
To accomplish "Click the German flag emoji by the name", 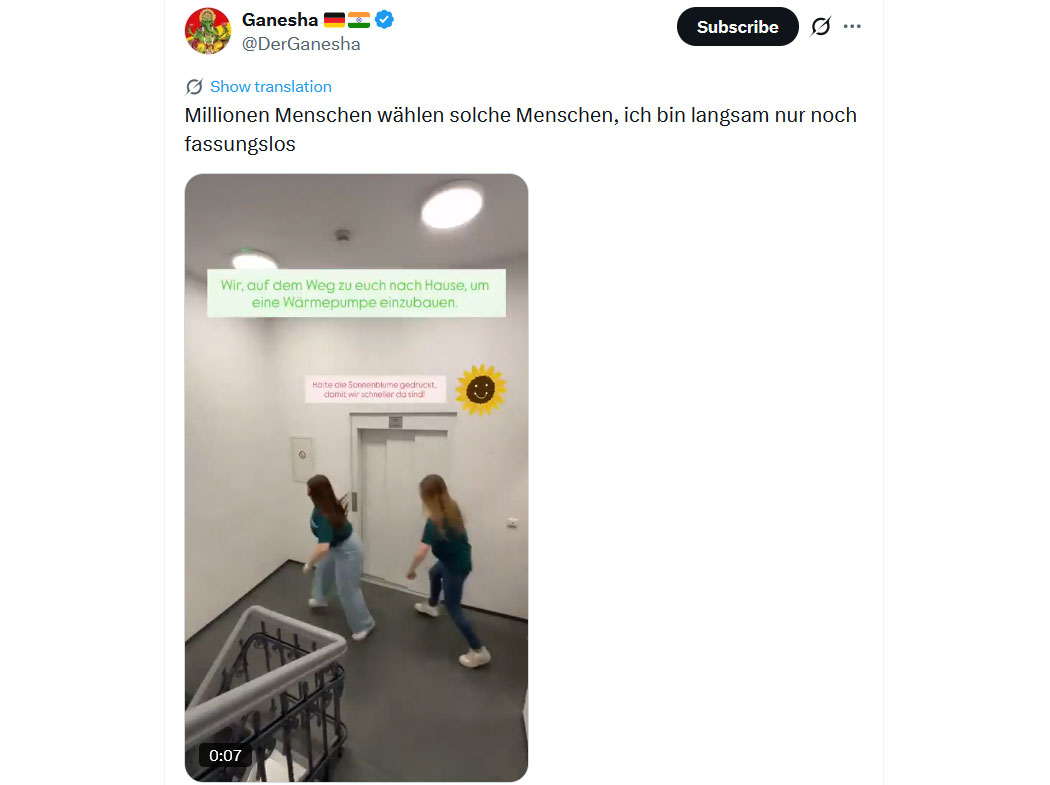I will 334,21.
